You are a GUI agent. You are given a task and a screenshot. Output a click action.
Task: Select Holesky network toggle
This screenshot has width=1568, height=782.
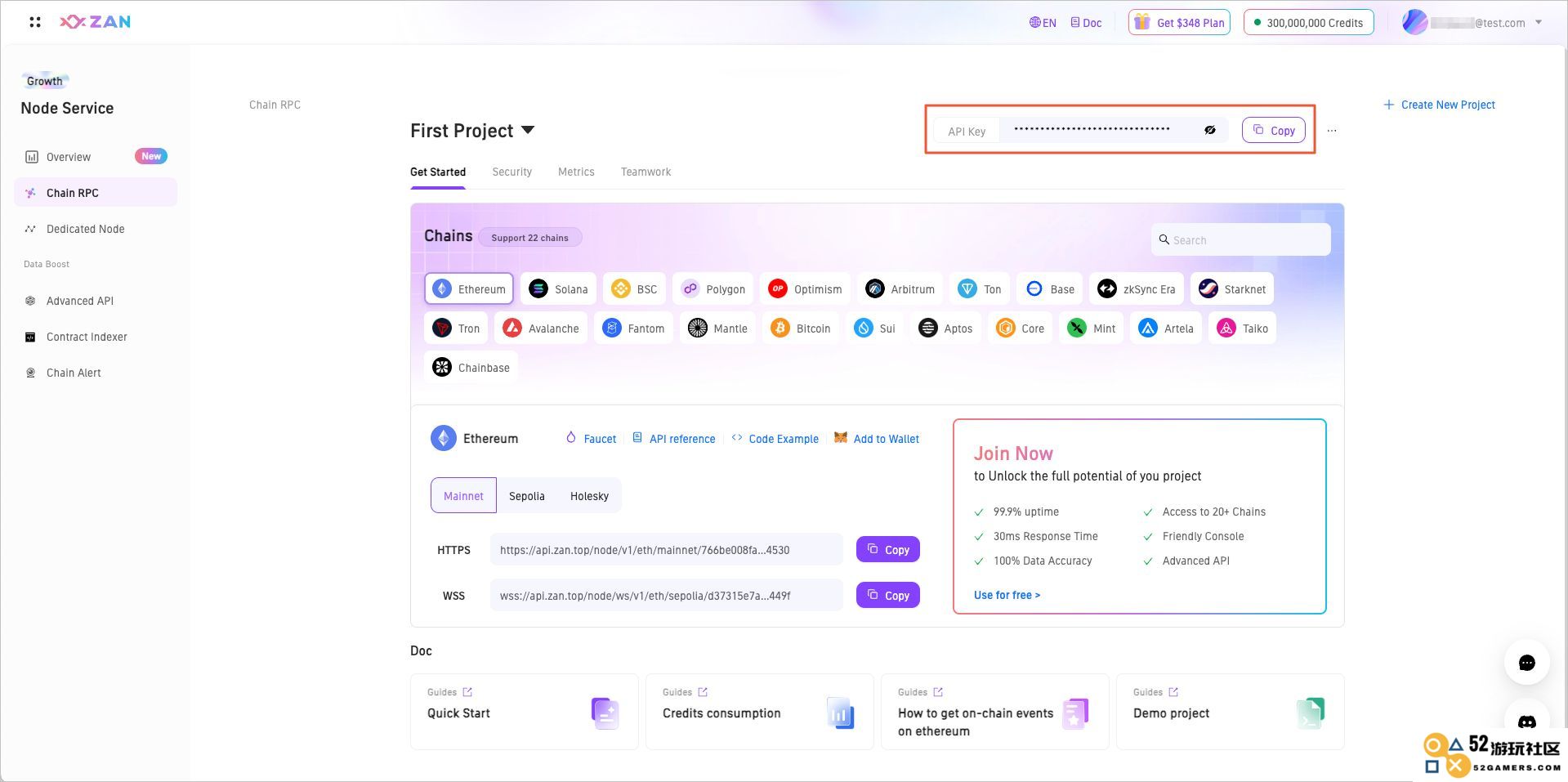click(589, 496)
